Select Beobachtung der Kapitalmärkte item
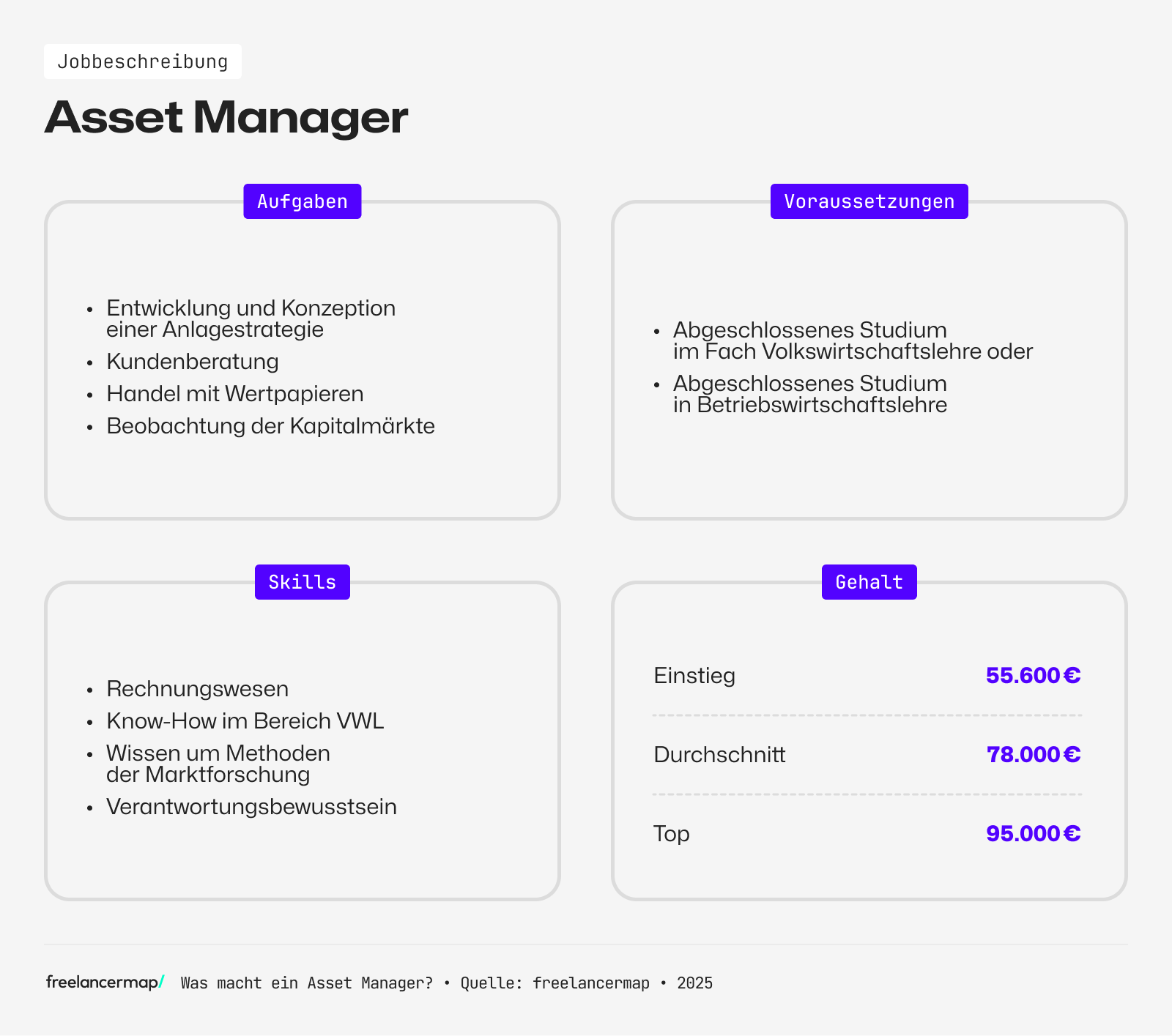The image size is (1172, 1036). click(x=270, y=425)
